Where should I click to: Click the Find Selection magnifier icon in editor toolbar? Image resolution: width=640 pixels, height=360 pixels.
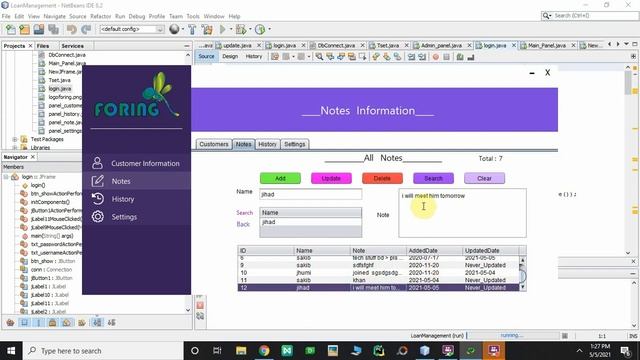pos(319,57)
